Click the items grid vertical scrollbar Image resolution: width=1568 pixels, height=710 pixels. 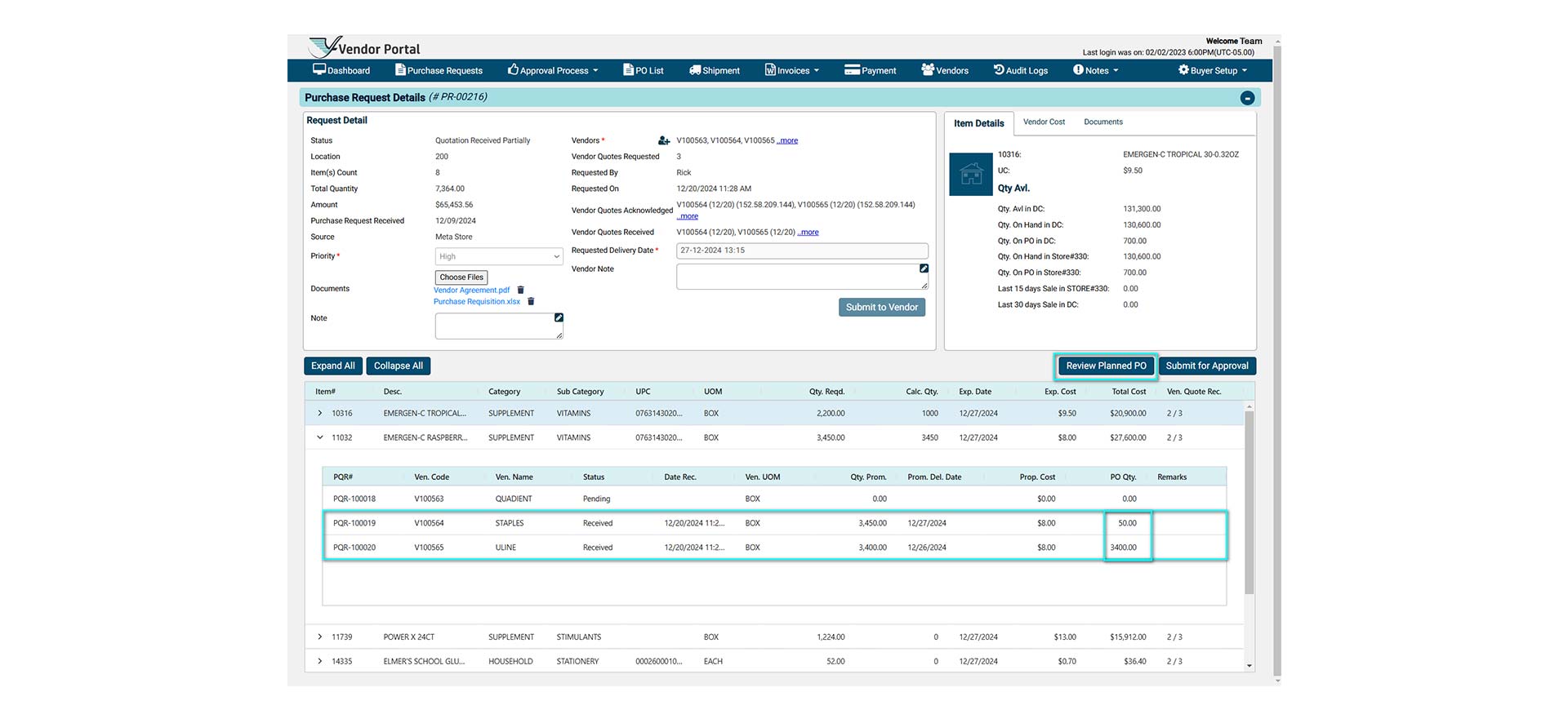coord(1249,502)
